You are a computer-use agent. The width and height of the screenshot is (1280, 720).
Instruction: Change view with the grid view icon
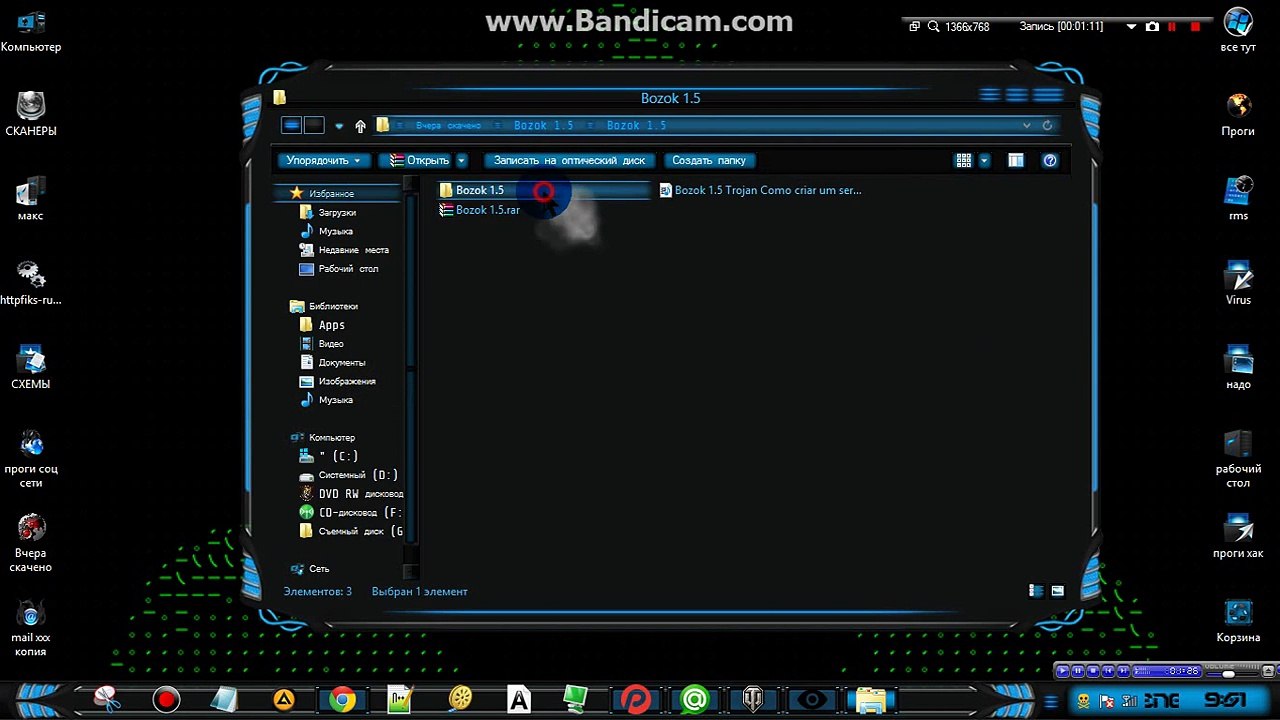coord(964,160)
